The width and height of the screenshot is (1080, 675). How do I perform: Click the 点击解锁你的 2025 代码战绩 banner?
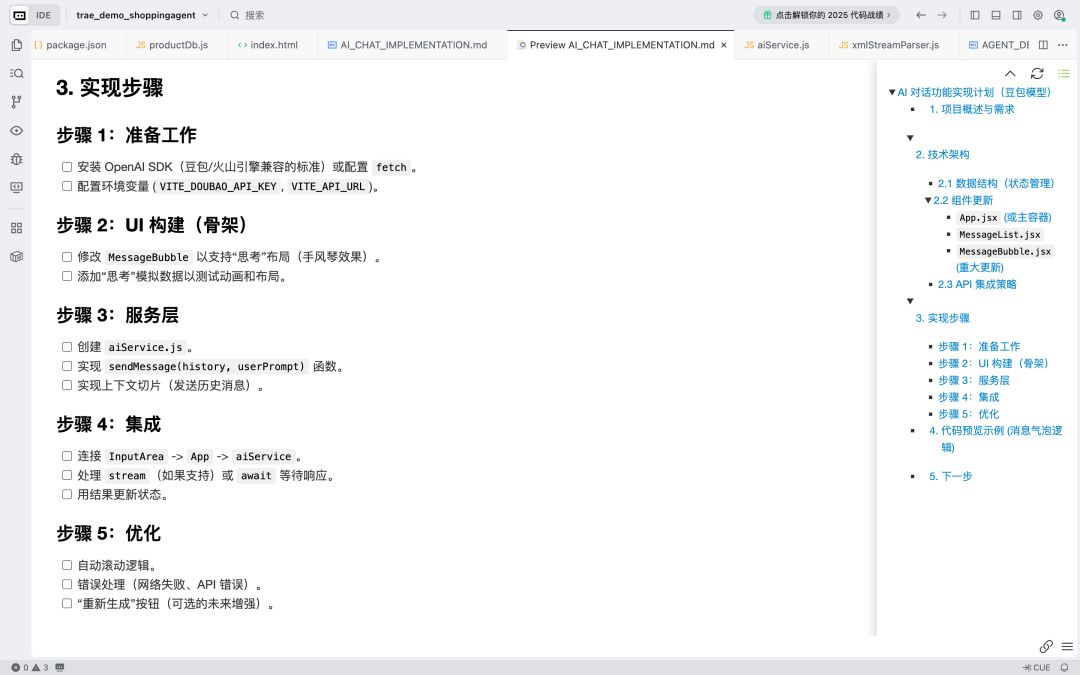[827, 15]
